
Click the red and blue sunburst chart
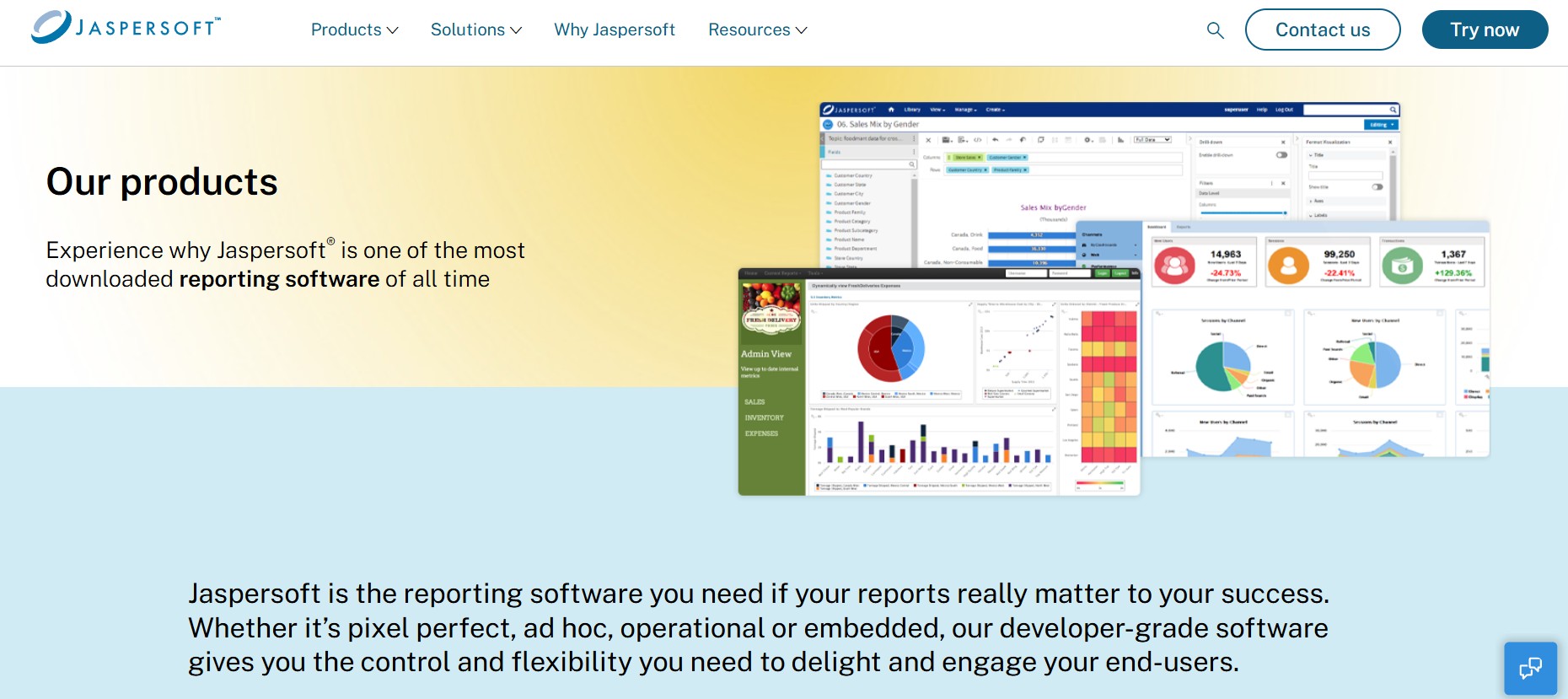(890, 348)
